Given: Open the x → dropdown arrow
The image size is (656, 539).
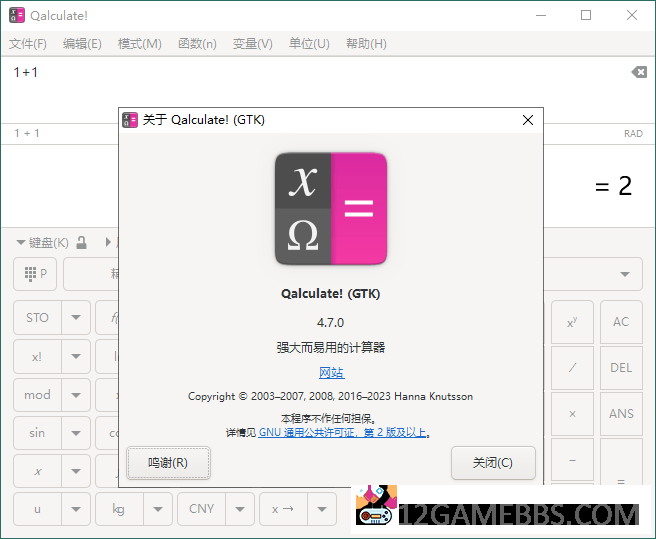Looking at the screenshot, I should 322,509.
